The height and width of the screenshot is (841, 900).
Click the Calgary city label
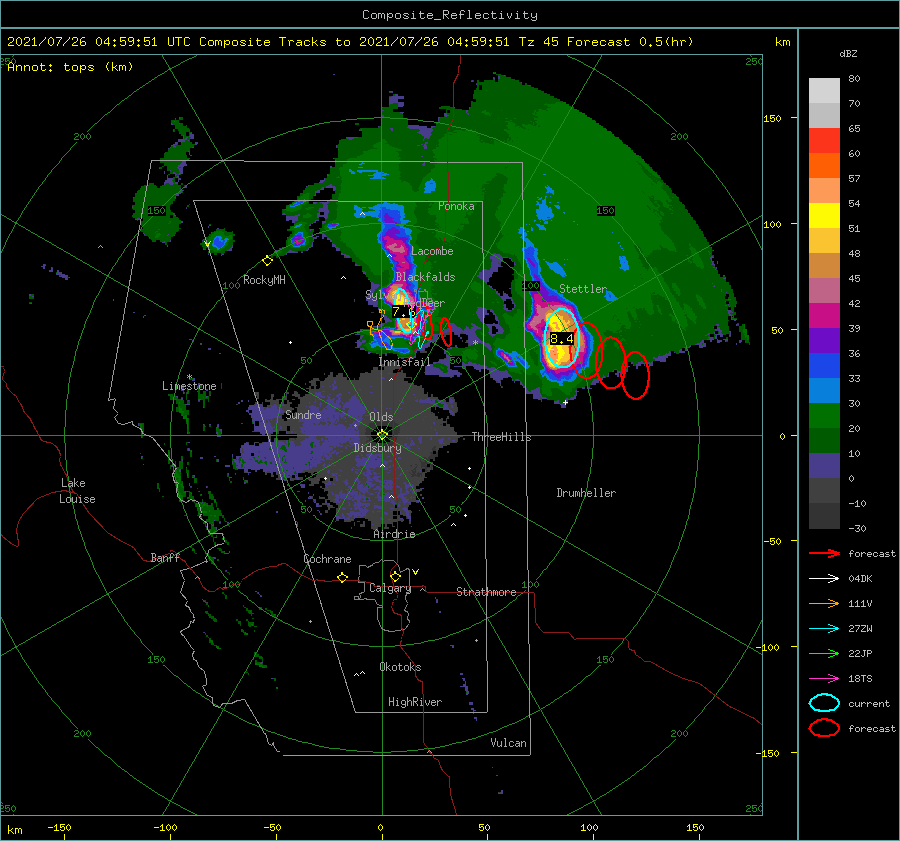point(390,588)
